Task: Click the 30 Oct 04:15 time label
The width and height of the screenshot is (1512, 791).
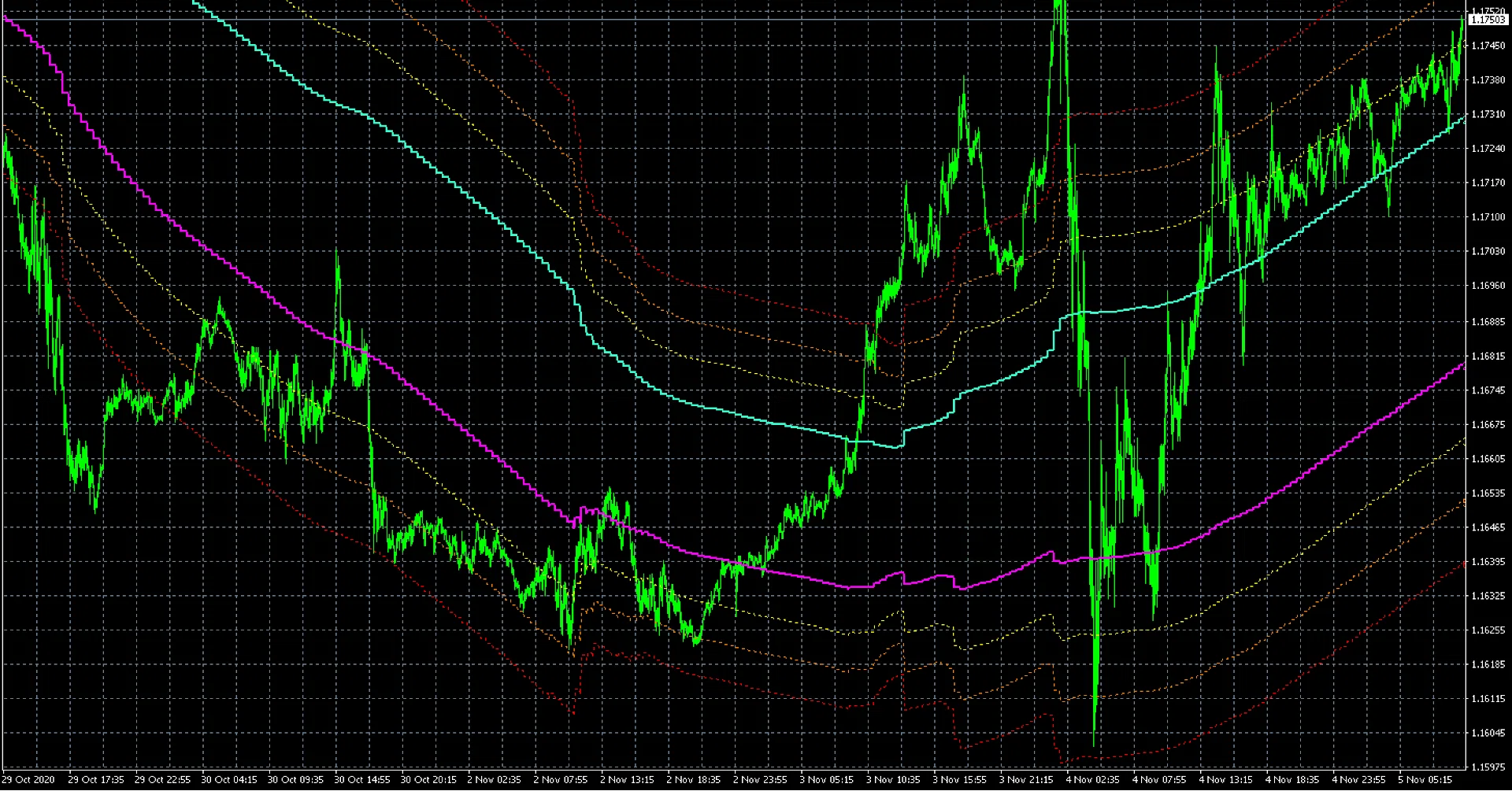Action: (228, 780)
